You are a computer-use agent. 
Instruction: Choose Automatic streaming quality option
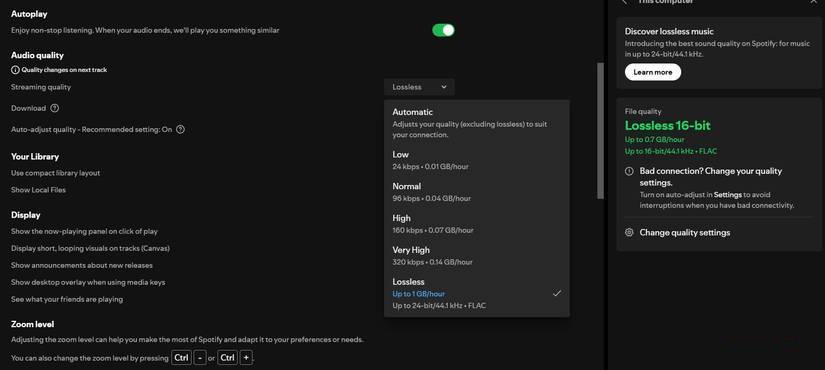pos(477,123)
